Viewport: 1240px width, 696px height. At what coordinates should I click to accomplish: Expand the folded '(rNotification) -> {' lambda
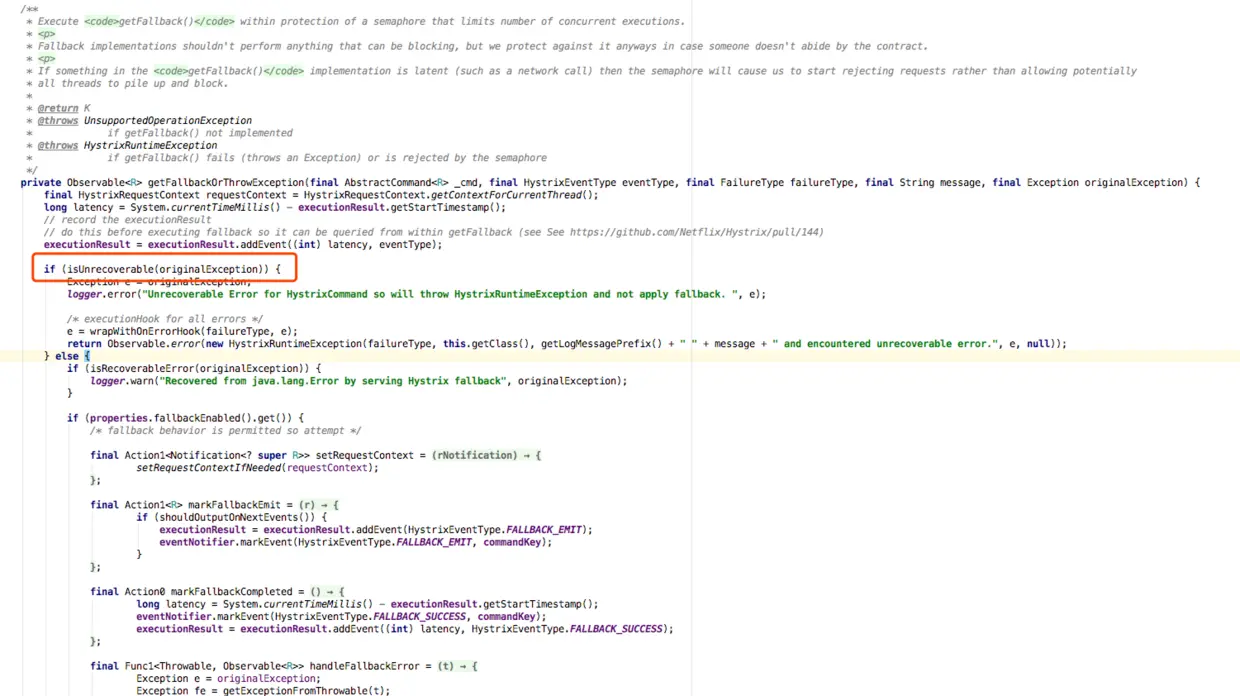pyautogui.click(x=486, y=455)
